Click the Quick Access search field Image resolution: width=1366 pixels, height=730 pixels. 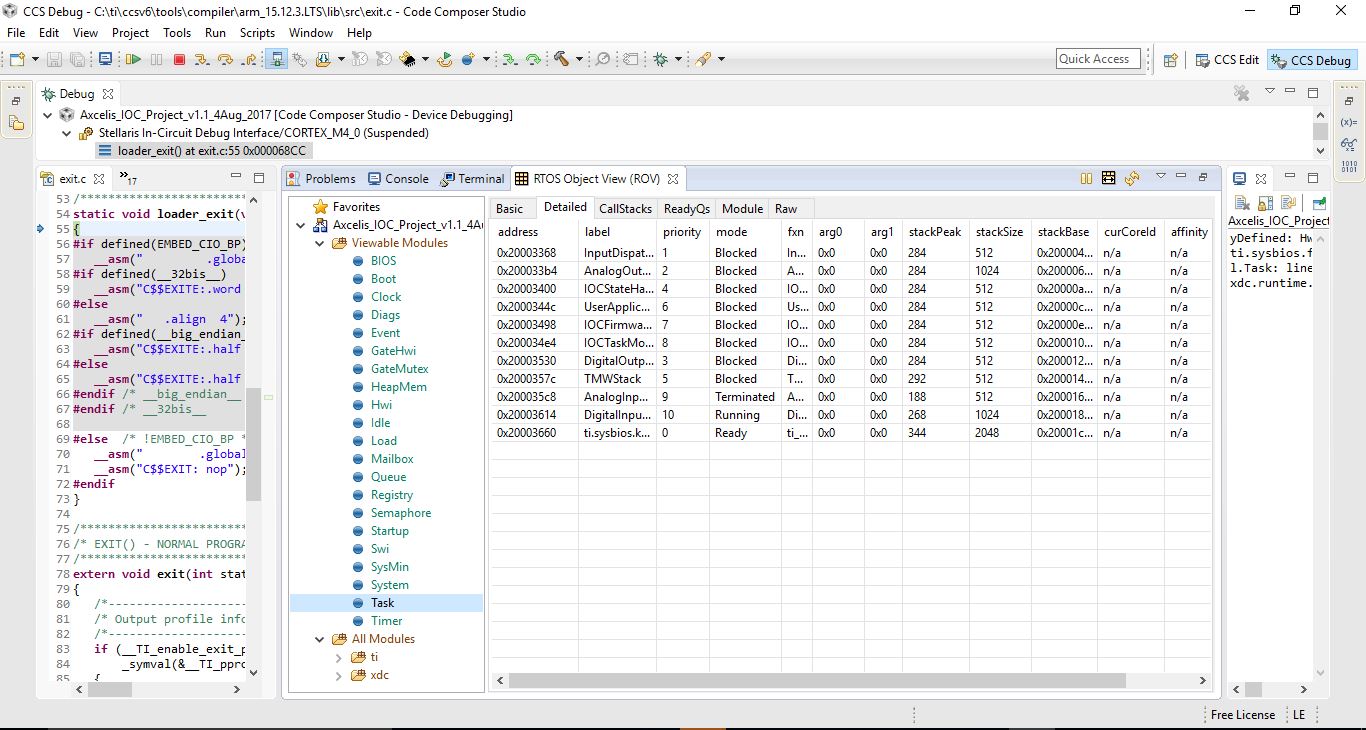[1098, 59]
